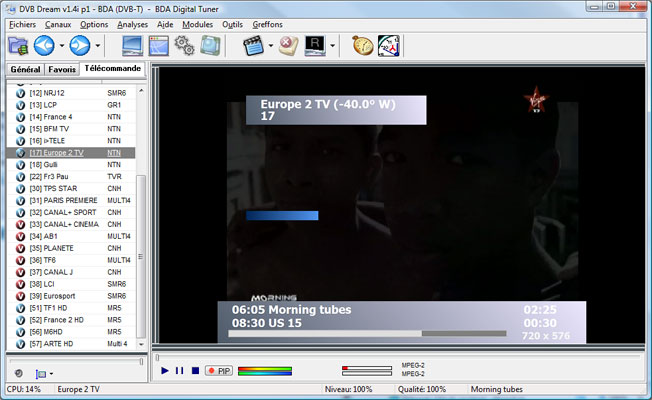Select channel [52] France 2 HD

71,321
